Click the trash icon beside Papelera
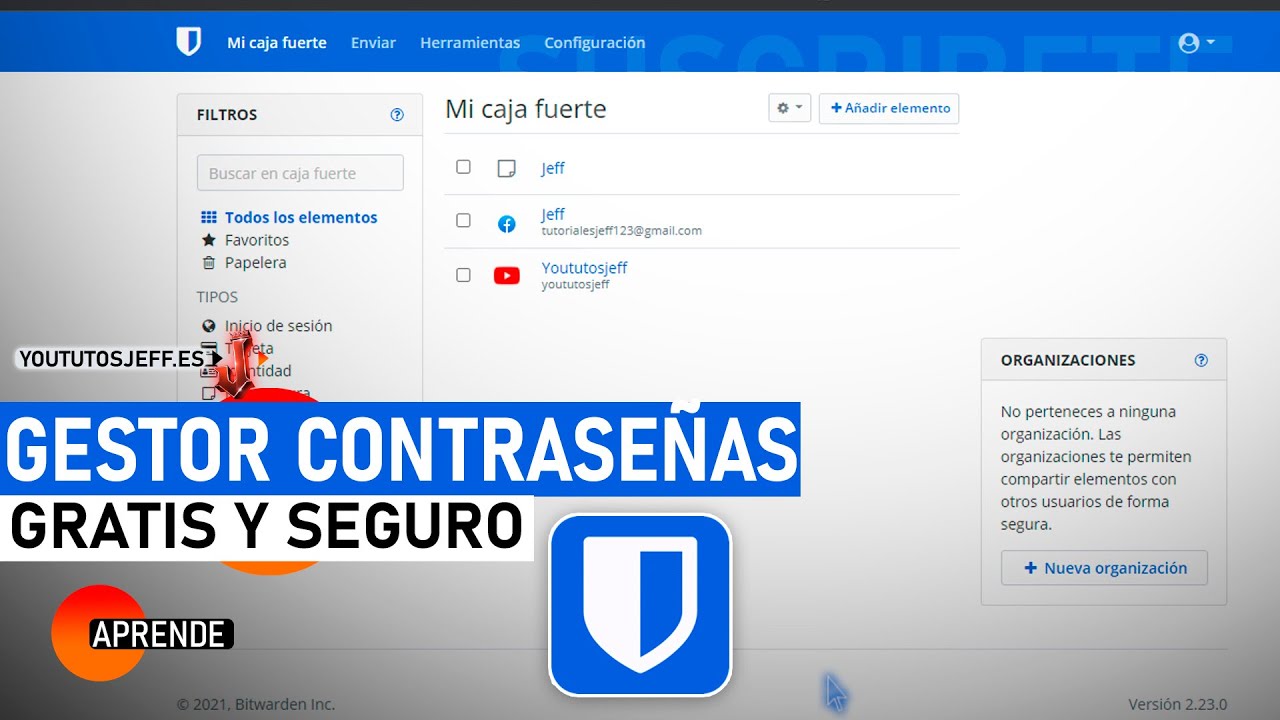The image size is (1280, 720). coord(209,263)
